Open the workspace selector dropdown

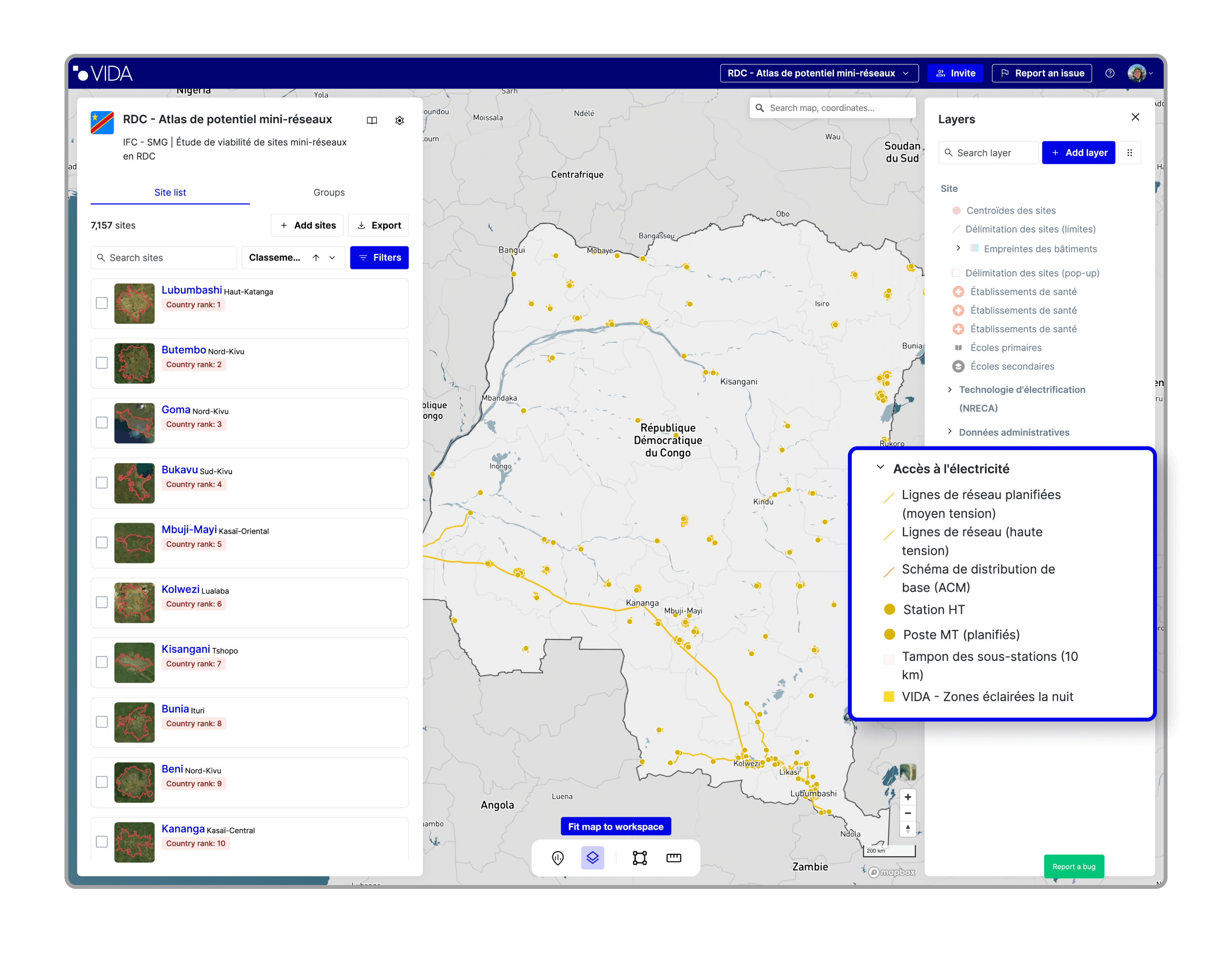[x=819, y=73]
